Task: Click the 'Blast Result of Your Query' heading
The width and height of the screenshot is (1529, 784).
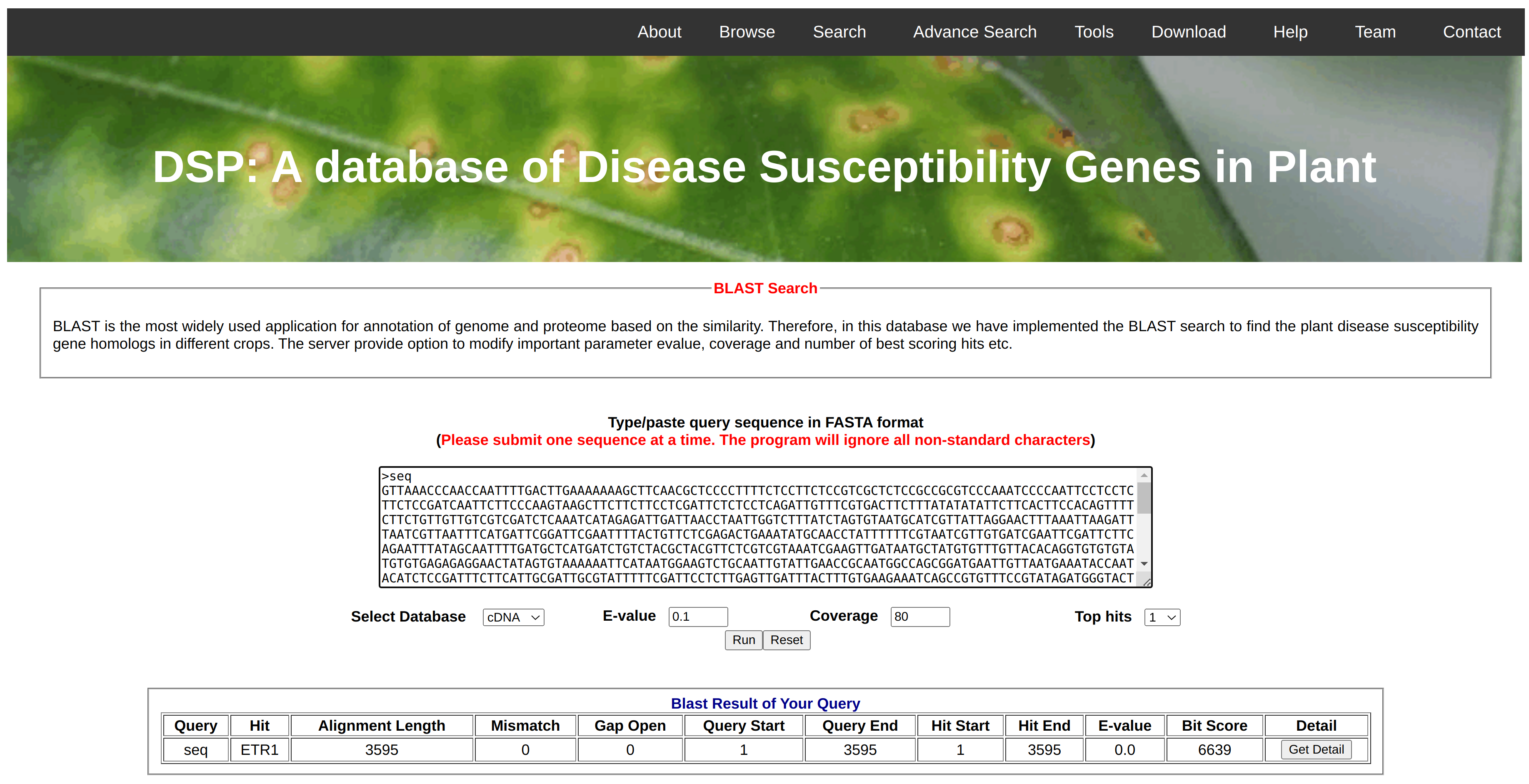Action: (x=765, y=703)
